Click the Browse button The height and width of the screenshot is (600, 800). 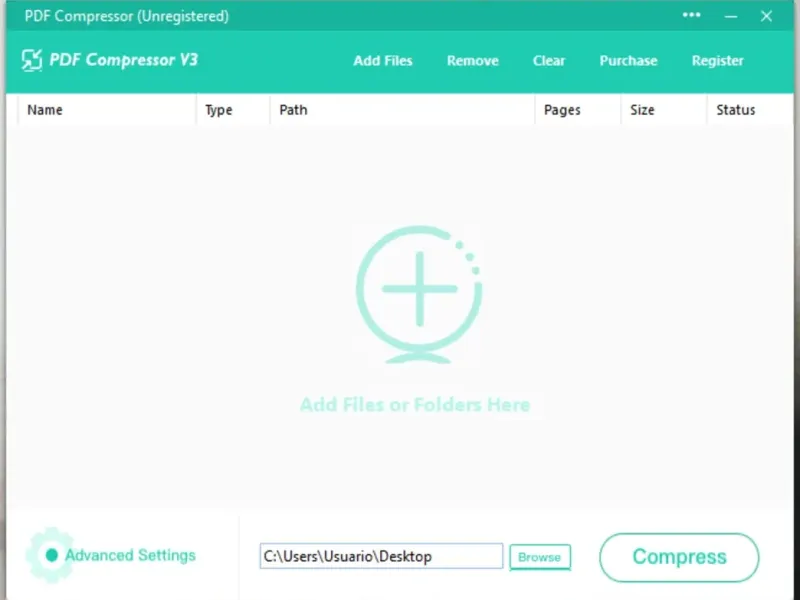(x=540, y=557)
